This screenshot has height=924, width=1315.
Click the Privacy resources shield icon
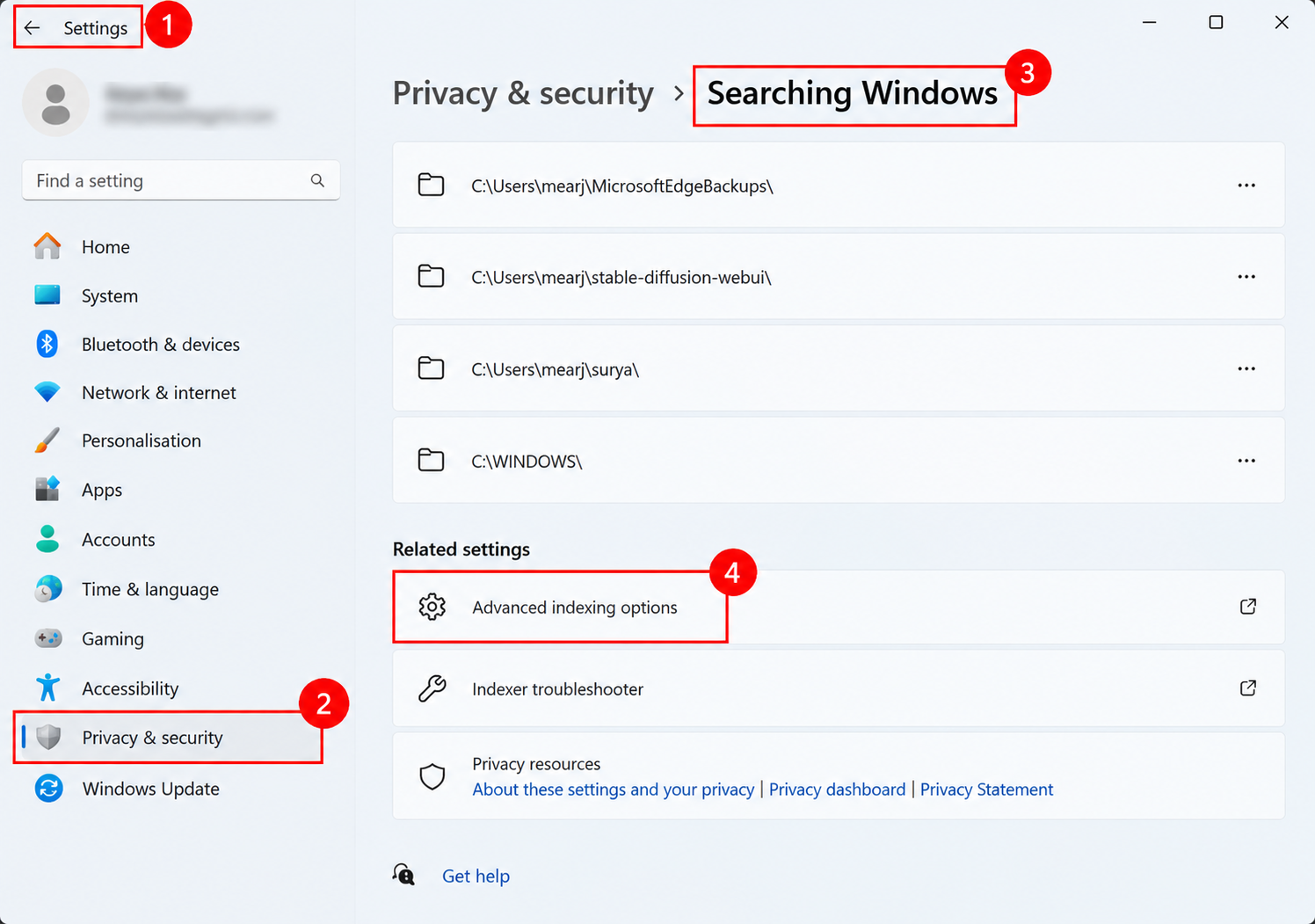pos(432,776)
